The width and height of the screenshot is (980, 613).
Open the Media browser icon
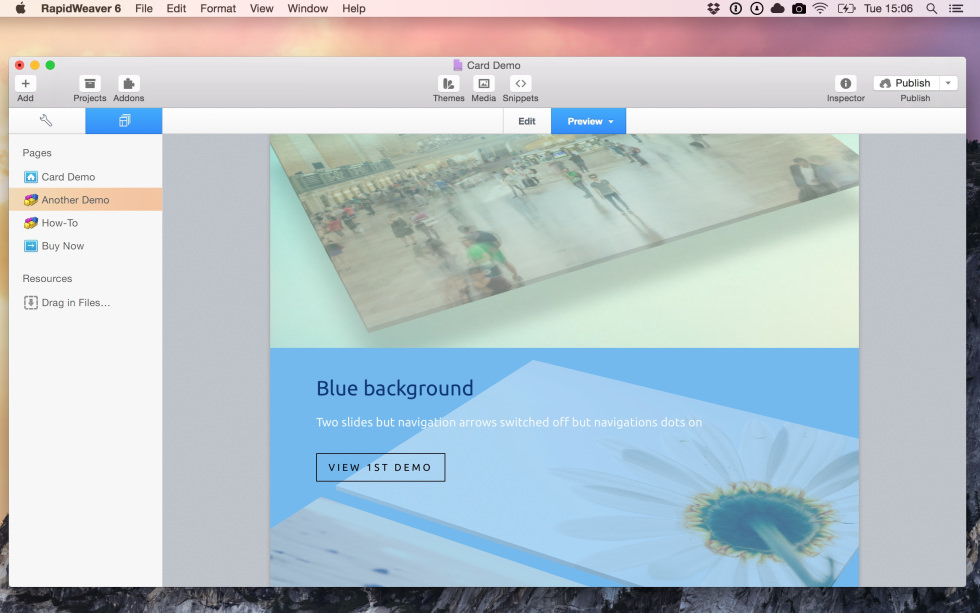tap(484, 84)
